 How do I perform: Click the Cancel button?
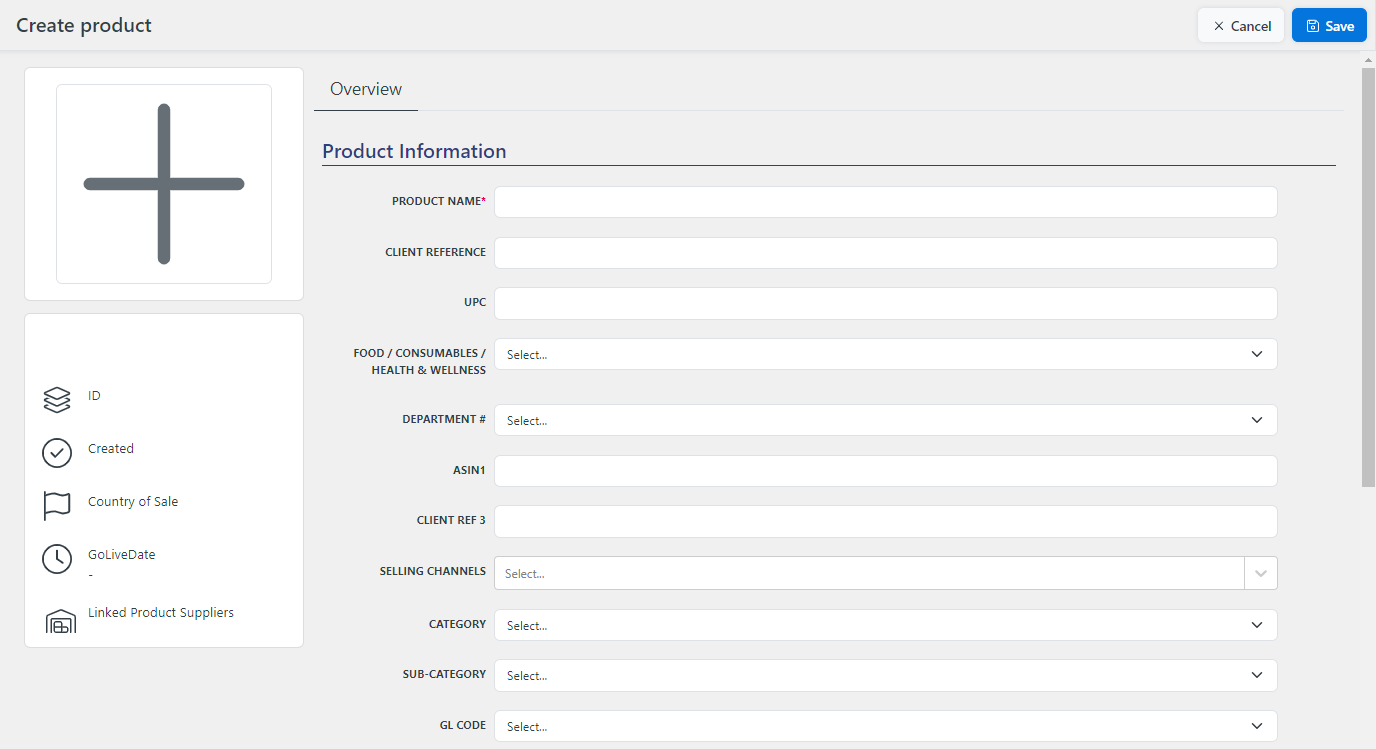pos(1241,26)
